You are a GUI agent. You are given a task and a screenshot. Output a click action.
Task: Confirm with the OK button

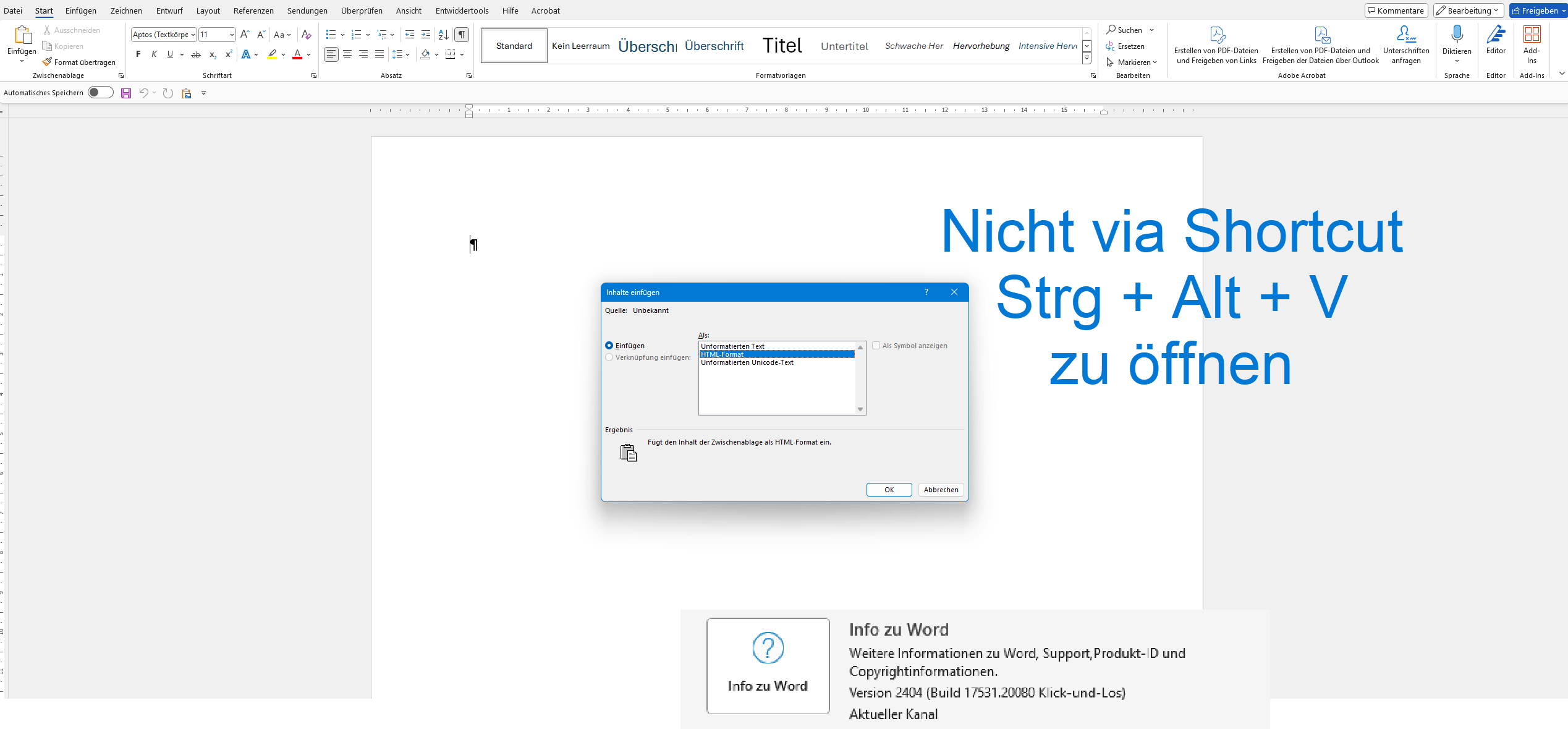pyautogui.click(x=889, y=489)
